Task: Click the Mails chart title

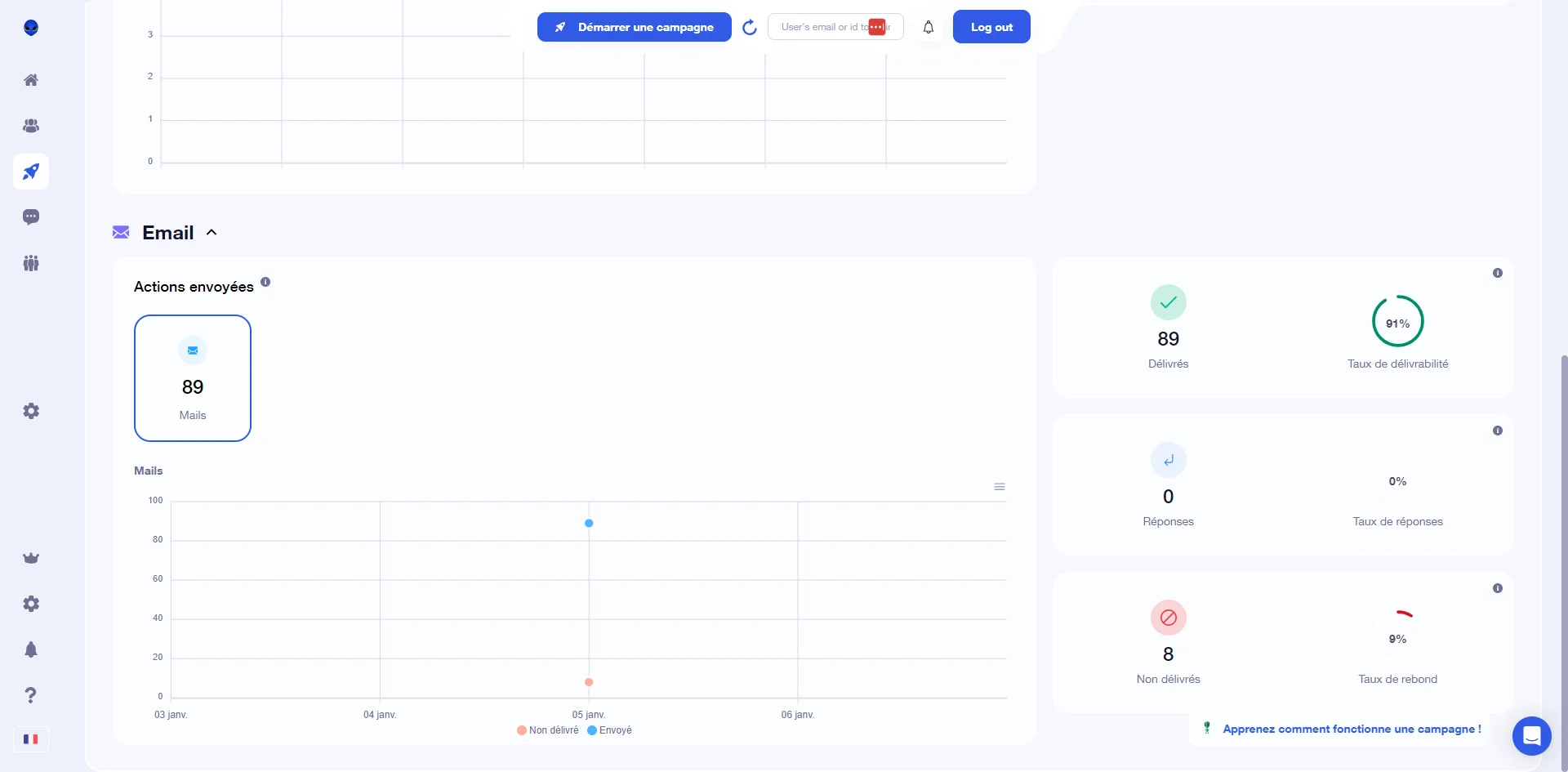Action: click(149, 471)
